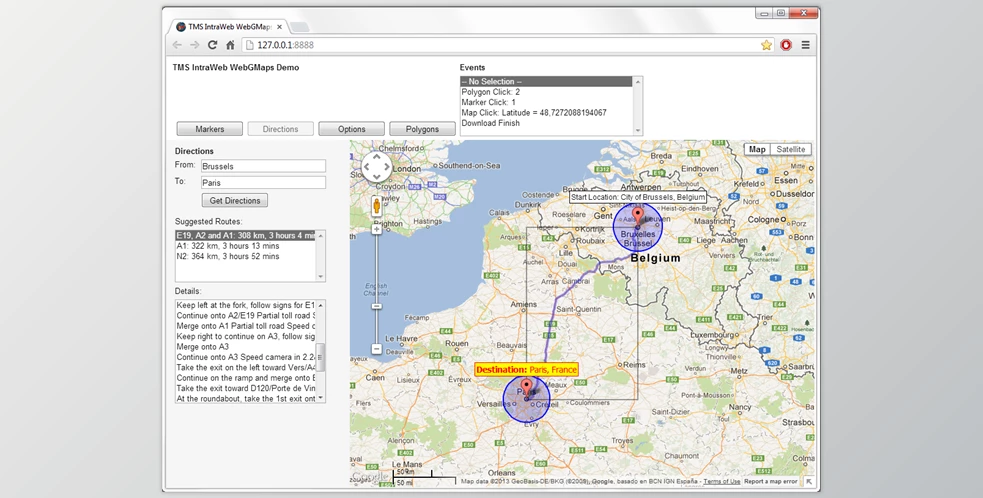983x498 pixels.
Task: Click Details list scroll up arrow
Action: pos(321,305)
